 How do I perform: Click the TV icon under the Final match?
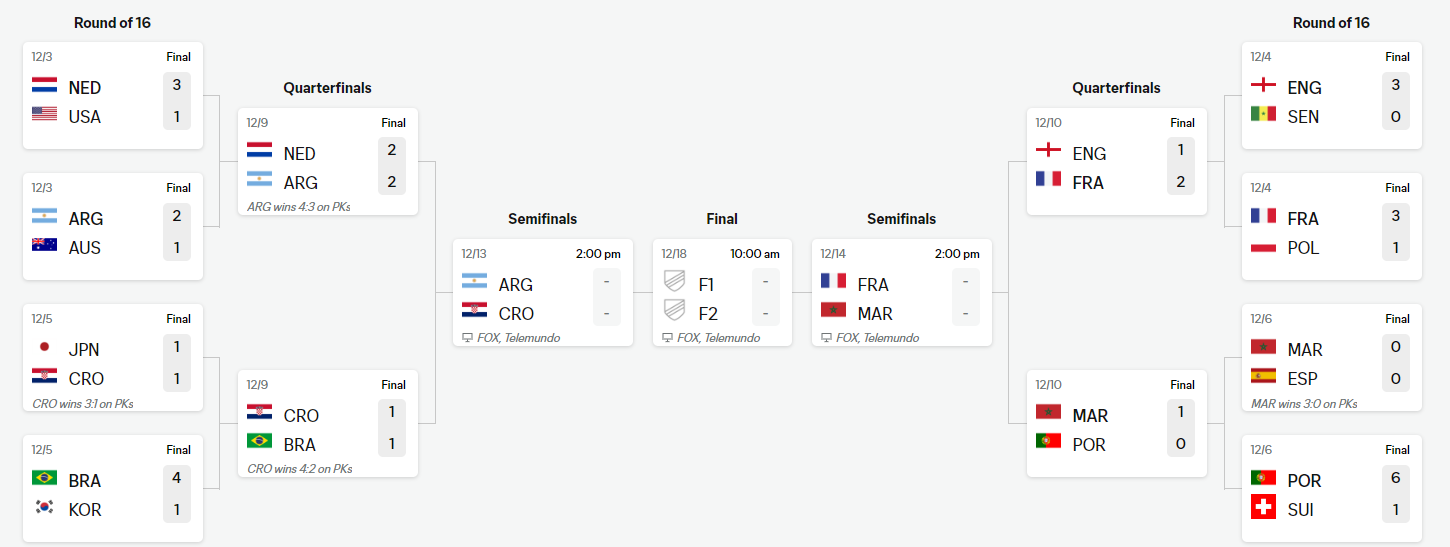tap(667, 338)
